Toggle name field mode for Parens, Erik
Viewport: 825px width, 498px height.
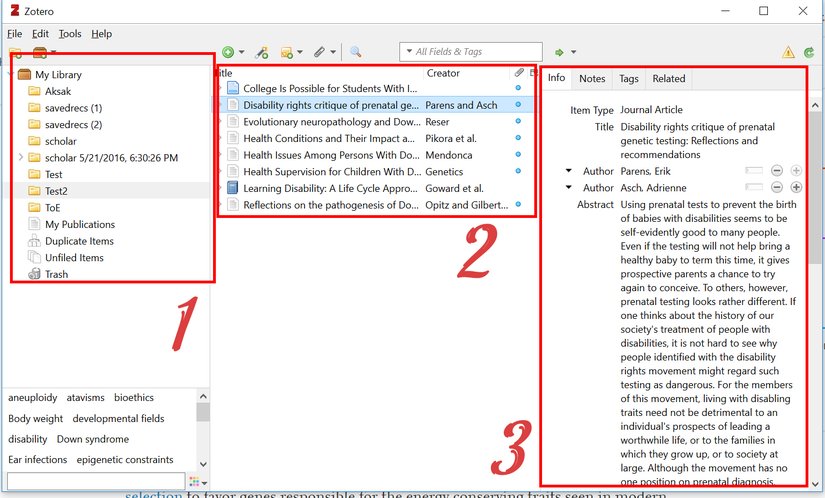coord(754,170)
